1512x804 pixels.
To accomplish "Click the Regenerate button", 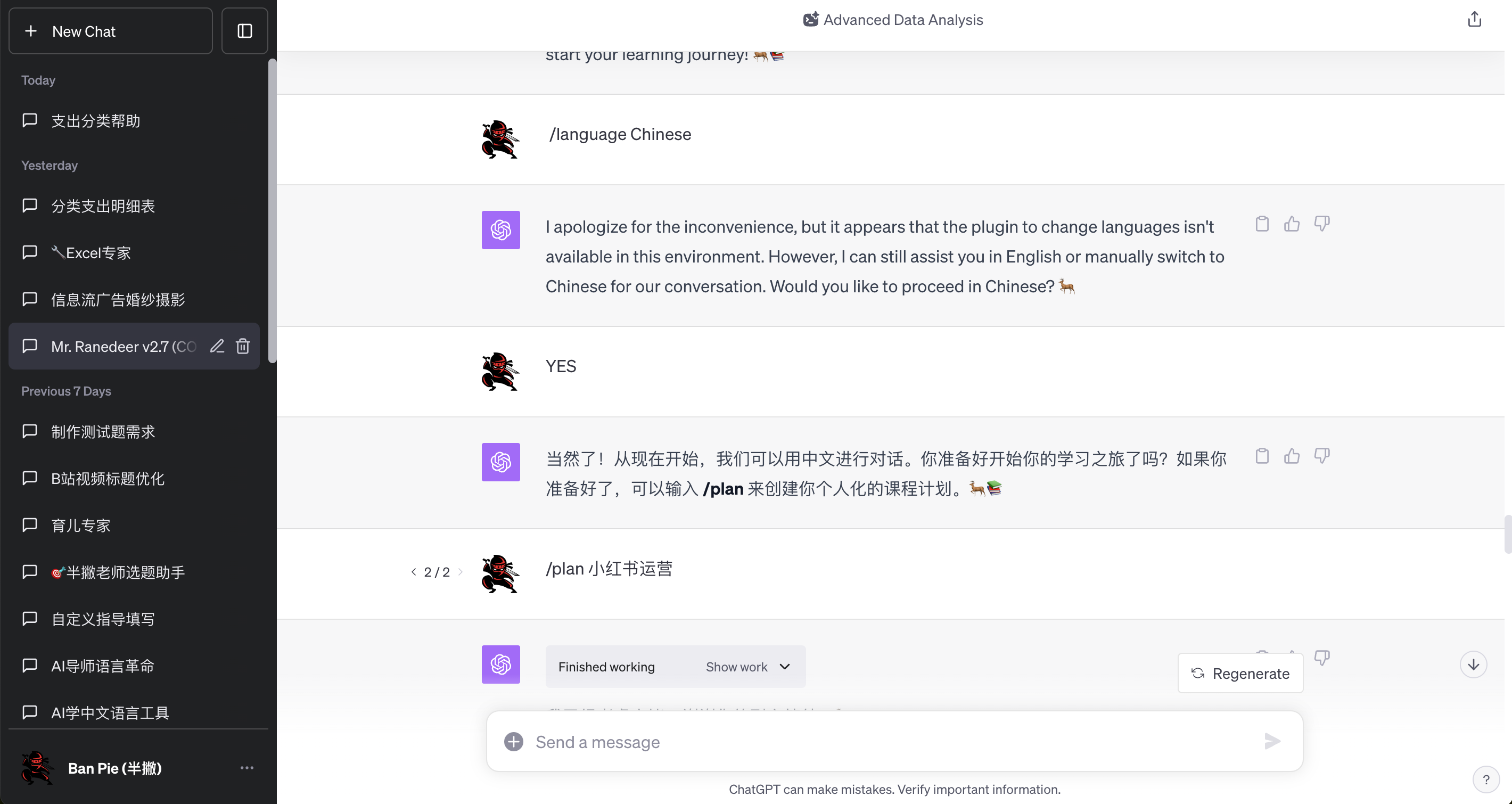I will tap(1240, 674).
